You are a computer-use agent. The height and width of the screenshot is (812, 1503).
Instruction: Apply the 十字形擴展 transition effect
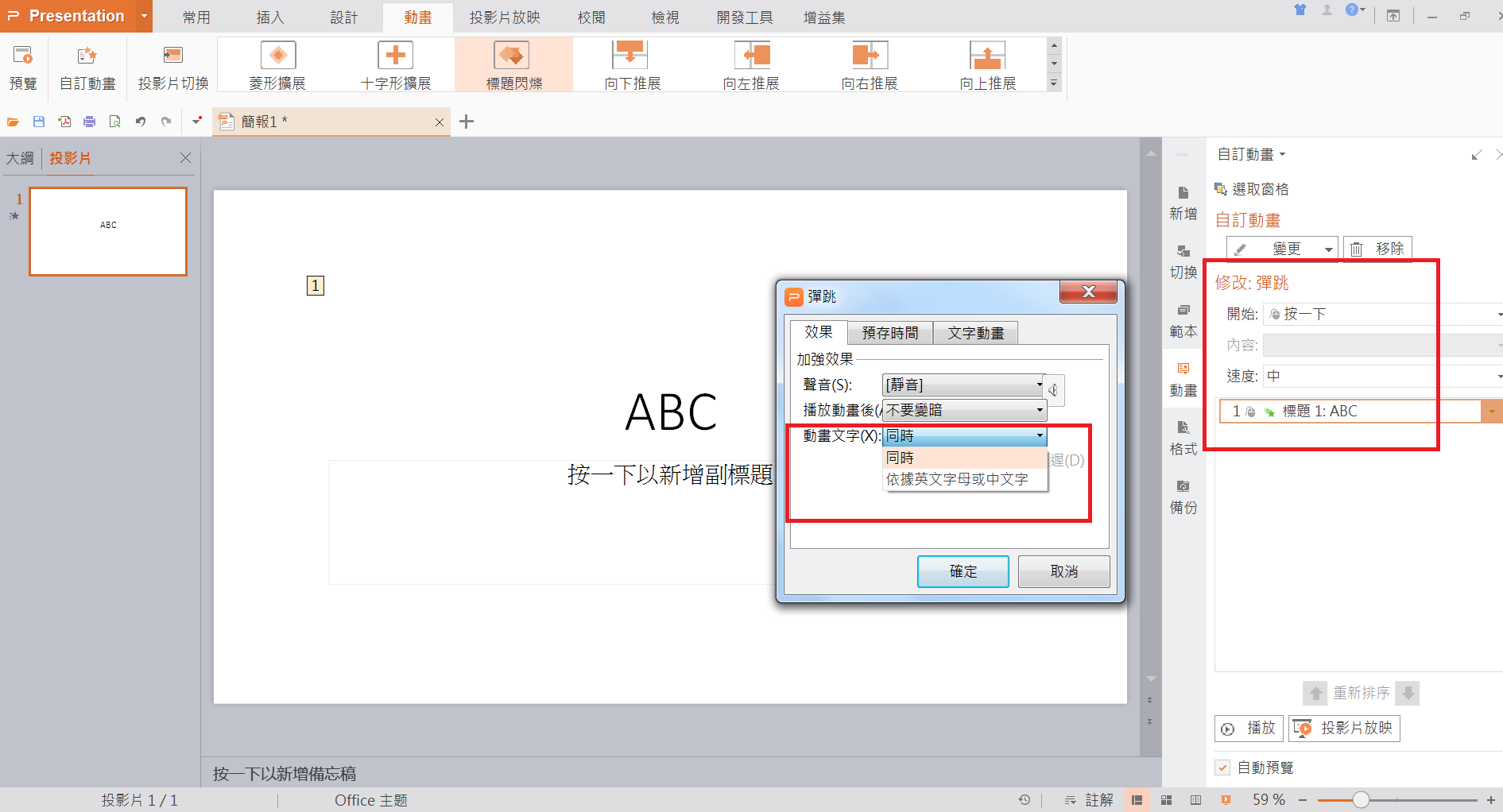(395, 65)
